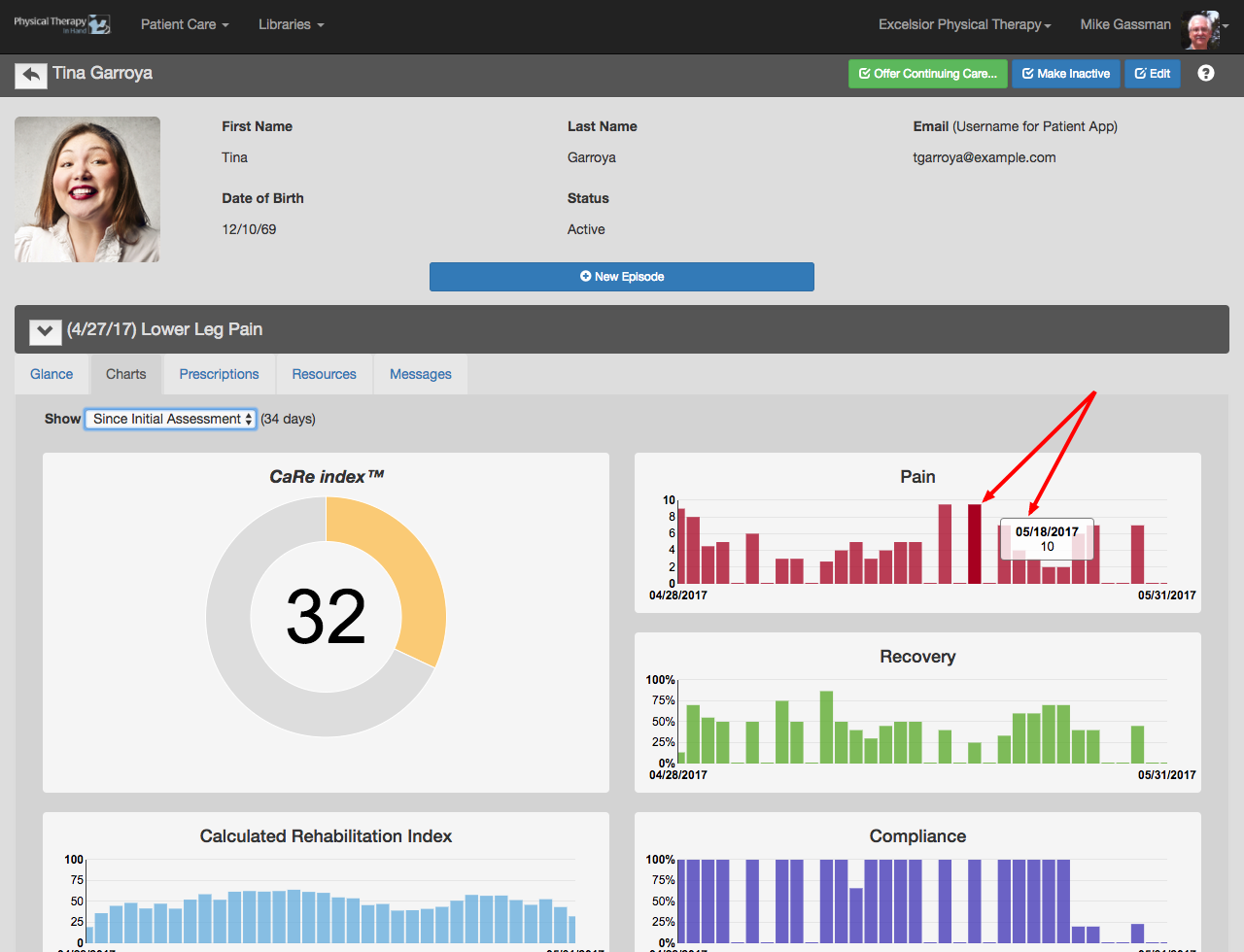Viewport: 1244px width, 952px height.
Task: Start a New Episode
Action: coord(622,277)
